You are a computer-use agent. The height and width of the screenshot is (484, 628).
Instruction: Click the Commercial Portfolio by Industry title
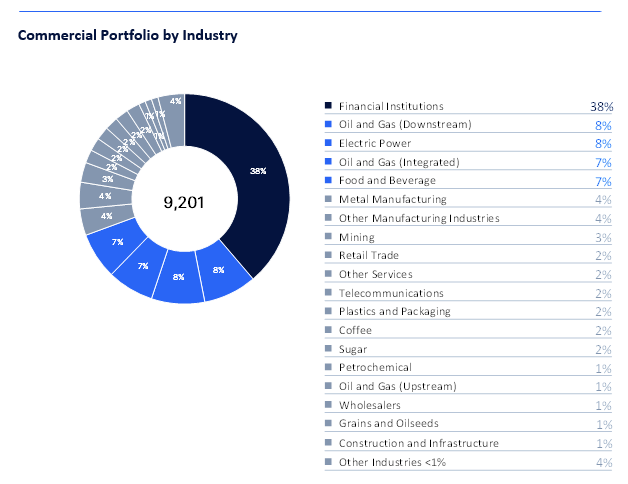point(127,36)
